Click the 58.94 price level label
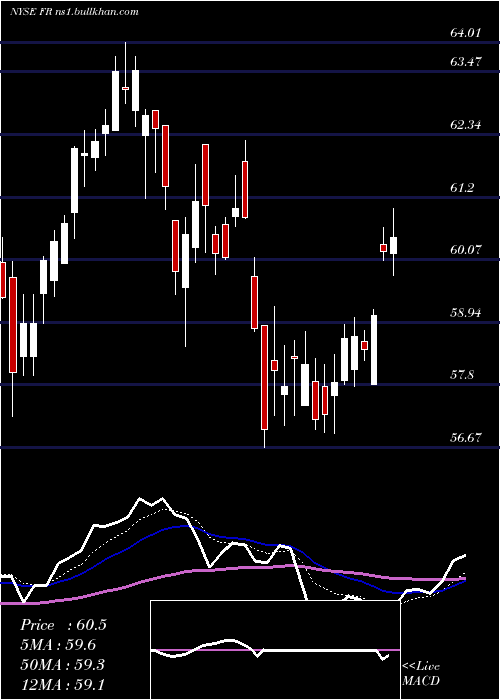500x700 pixels. (x=466, y=312)
